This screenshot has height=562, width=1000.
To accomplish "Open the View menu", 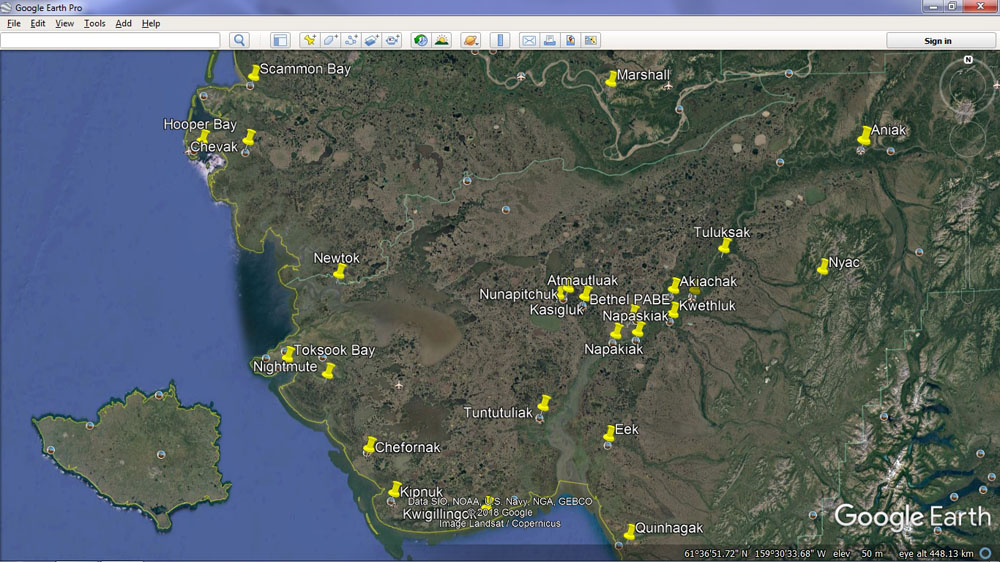I will click(64, 24).
